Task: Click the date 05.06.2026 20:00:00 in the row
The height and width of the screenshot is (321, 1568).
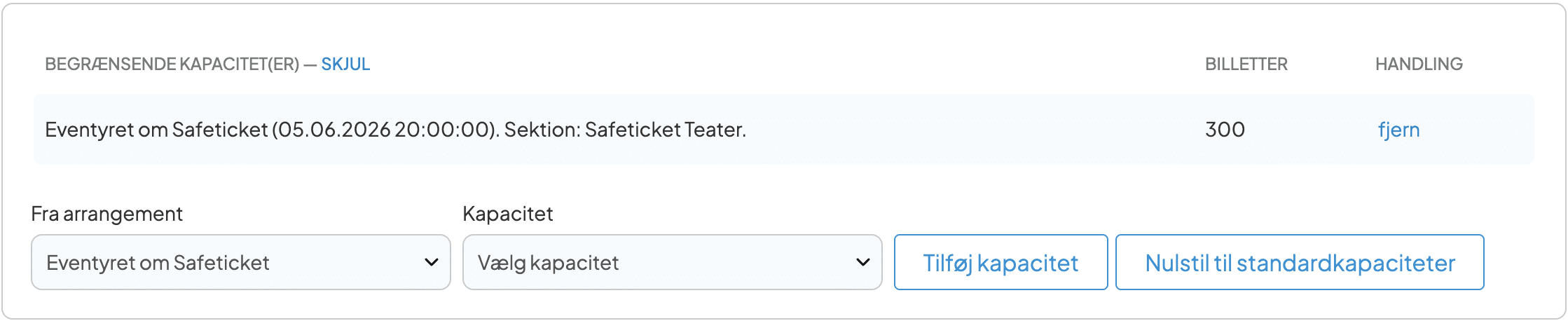Action: (384, 130)
